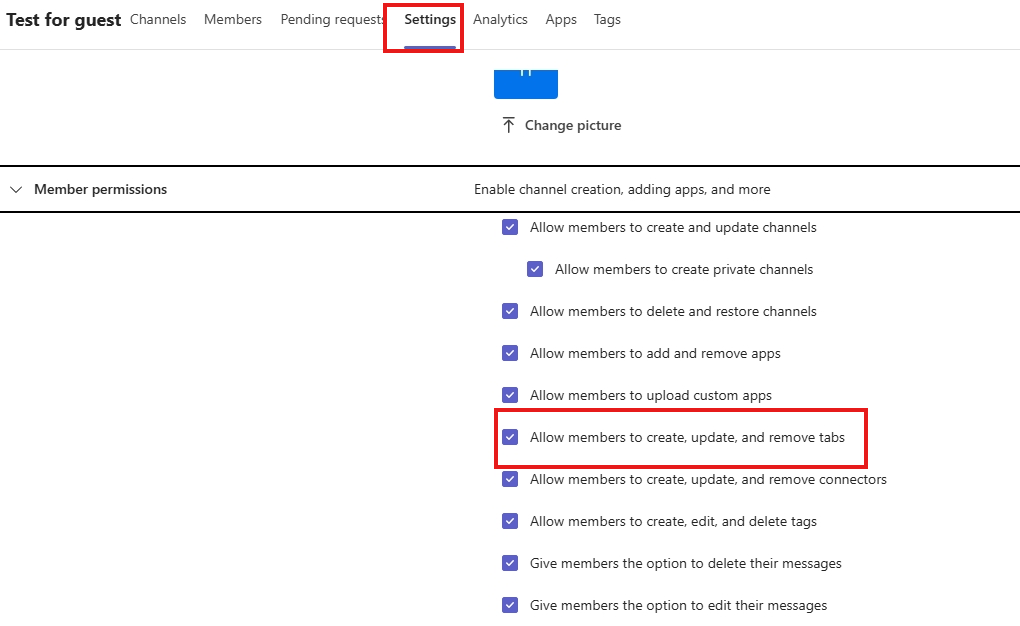Screen dimensions: 1020x626
Task: Click the Change picture button
Action: 561,125
